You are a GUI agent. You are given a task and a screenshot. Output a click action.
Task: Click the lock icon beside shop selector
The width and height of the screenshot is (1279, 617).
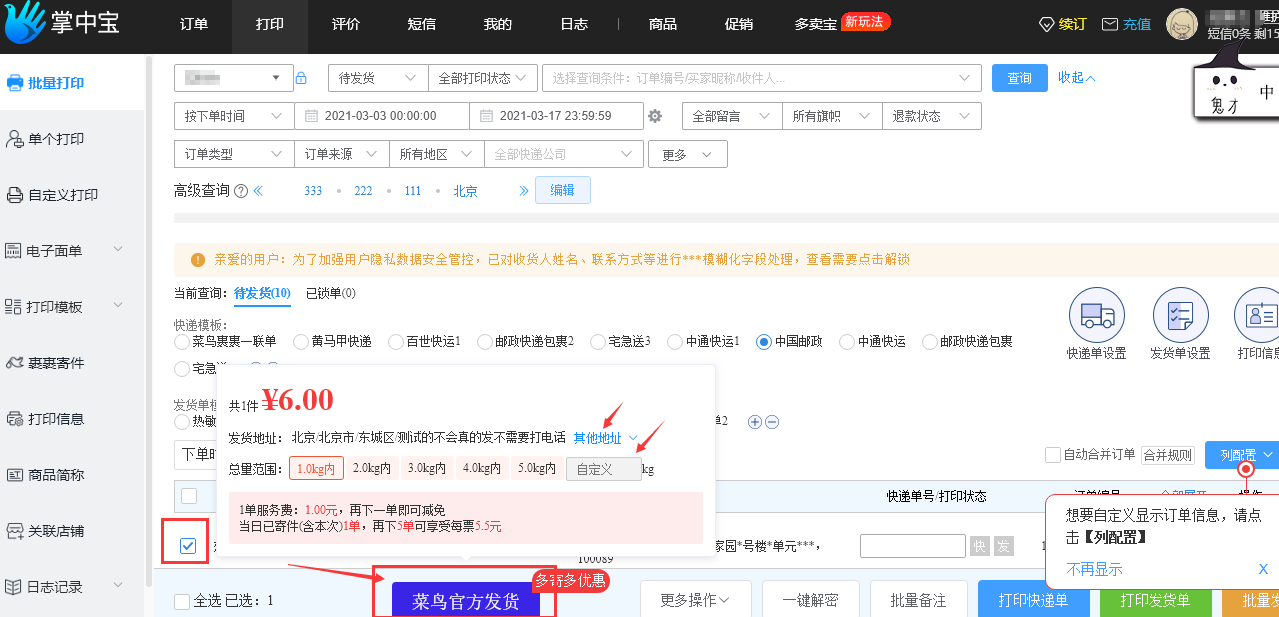301,78
